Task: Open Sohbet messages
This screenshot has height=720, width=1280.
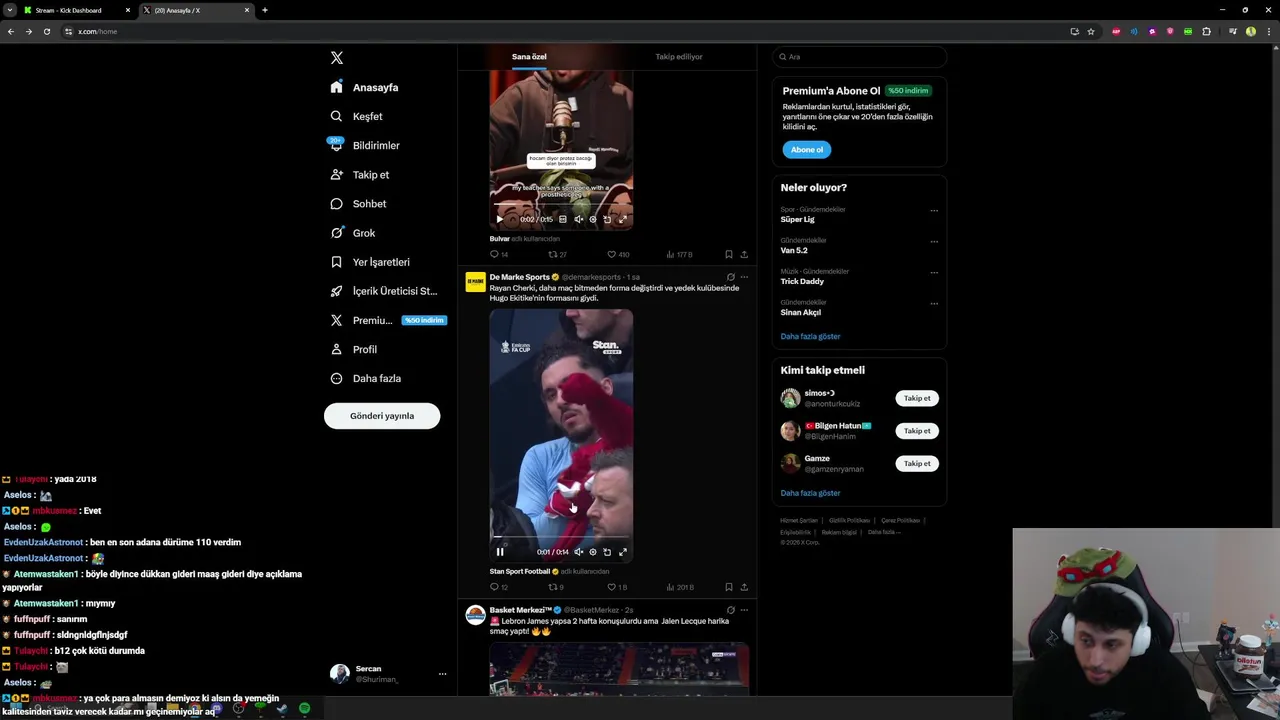Action: click(358, 203)
